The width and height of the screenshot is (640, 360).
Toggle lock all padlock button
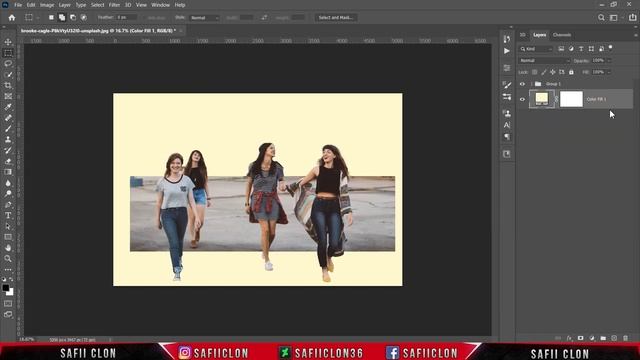pyautogui.click(x=571, y=72)
